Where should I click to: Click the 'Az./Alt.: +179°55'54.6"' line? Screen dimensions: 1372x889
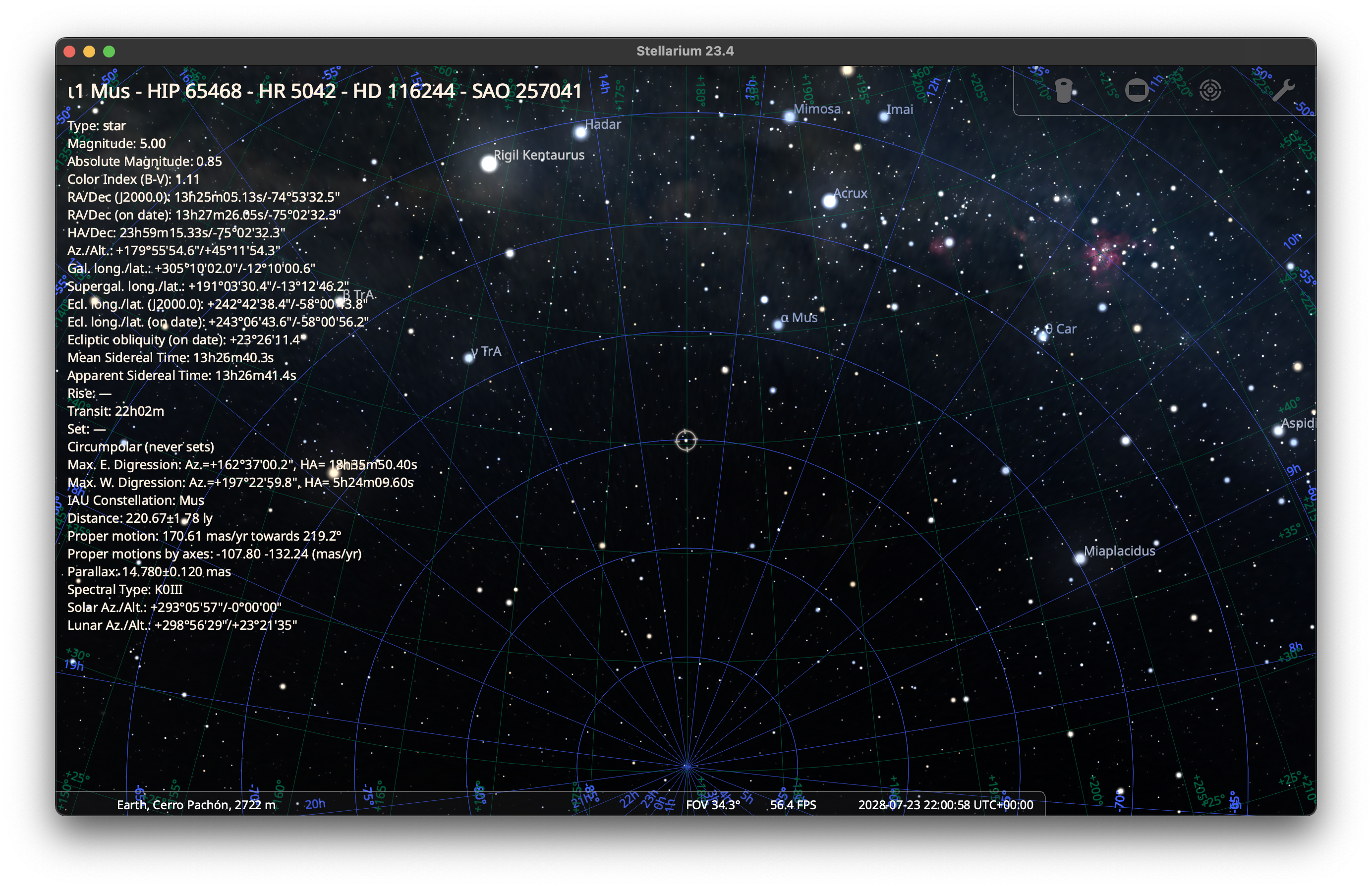[x=173, y=251]
